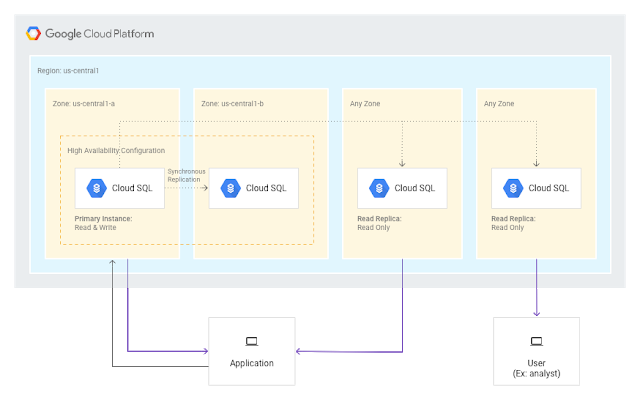
Task: Click Cloud SQL text in us-central1-b box
Action: coord(266,188)
